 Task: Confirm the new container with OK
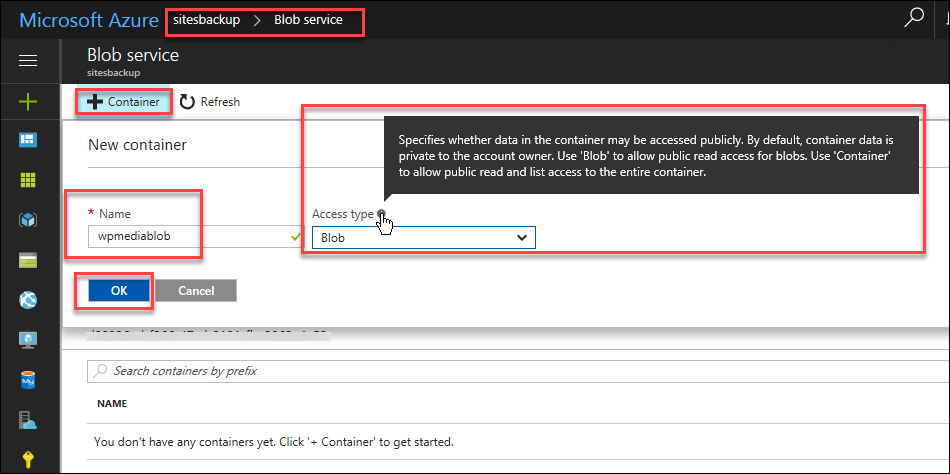coord(119,290)
